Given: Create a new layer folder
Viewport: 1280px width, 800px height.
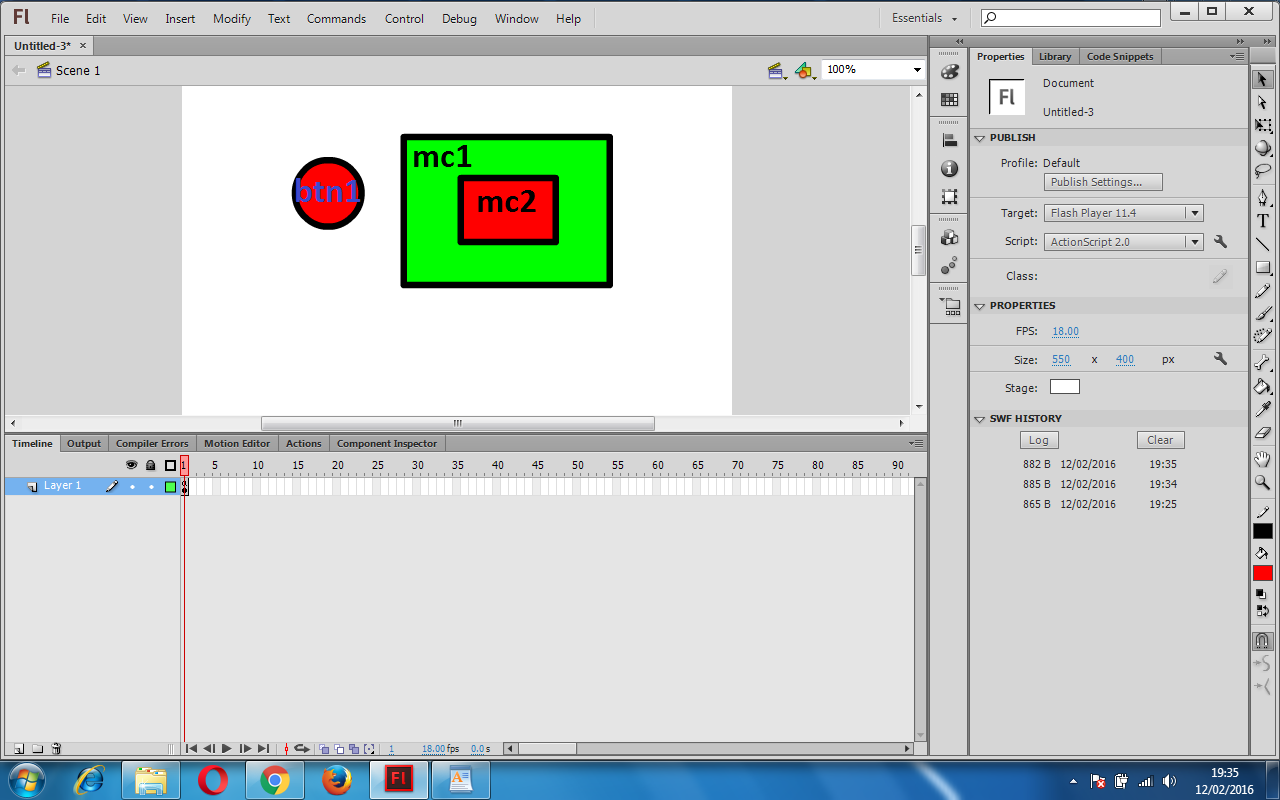Looking at the screenshot, I should pos(37,748).
